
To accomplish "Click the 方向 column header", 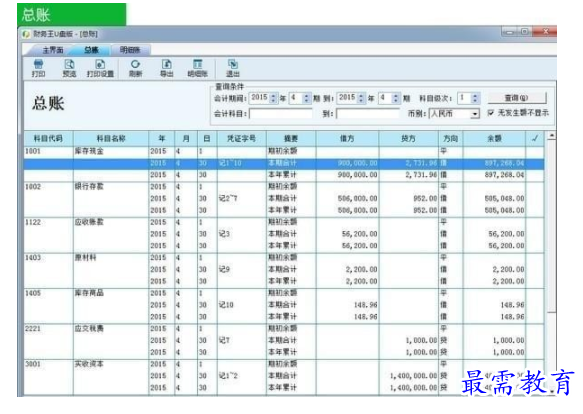I will (x=451, y=139).
